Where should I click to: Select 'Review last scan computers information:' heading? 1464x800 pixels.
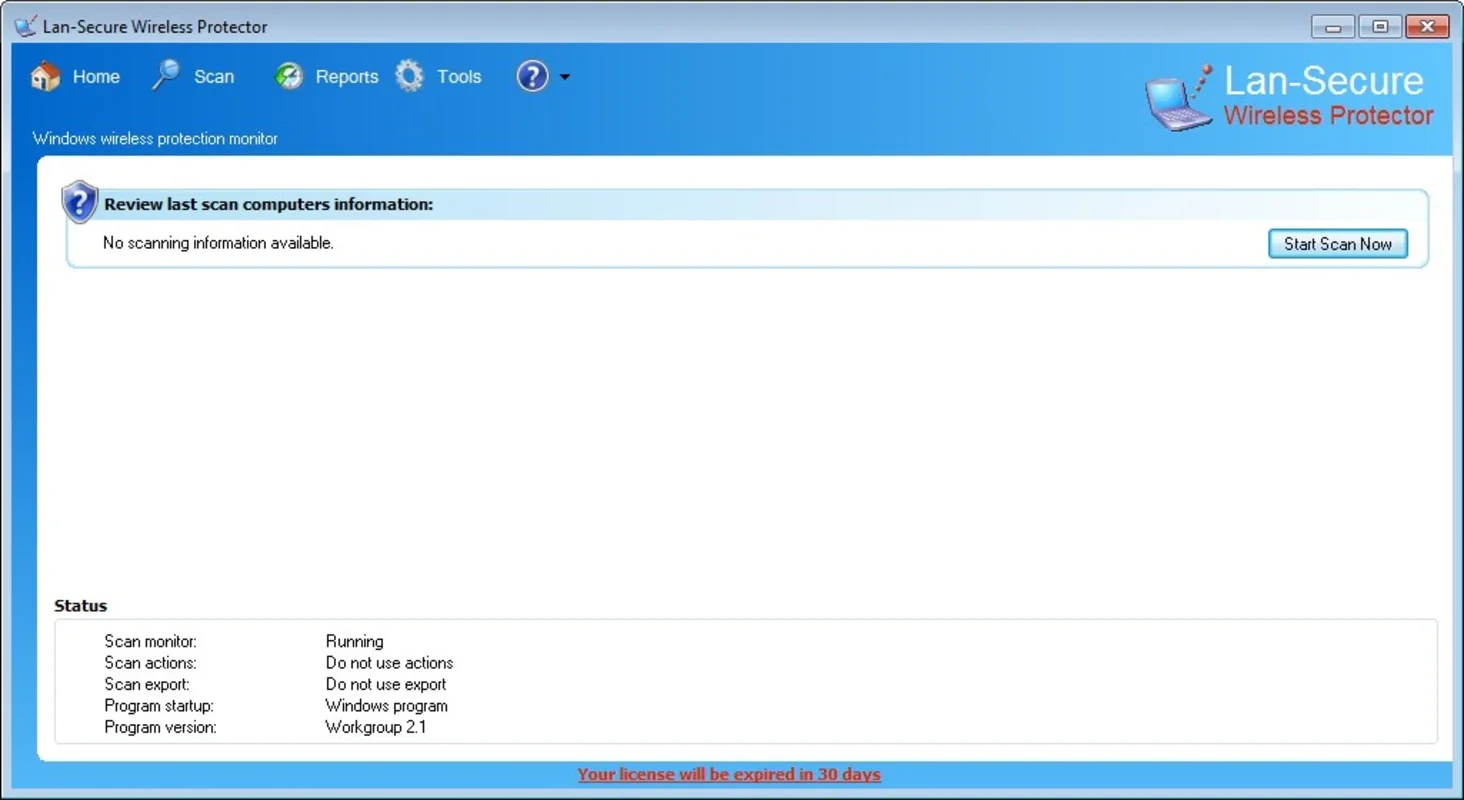(x=269, y=204)
